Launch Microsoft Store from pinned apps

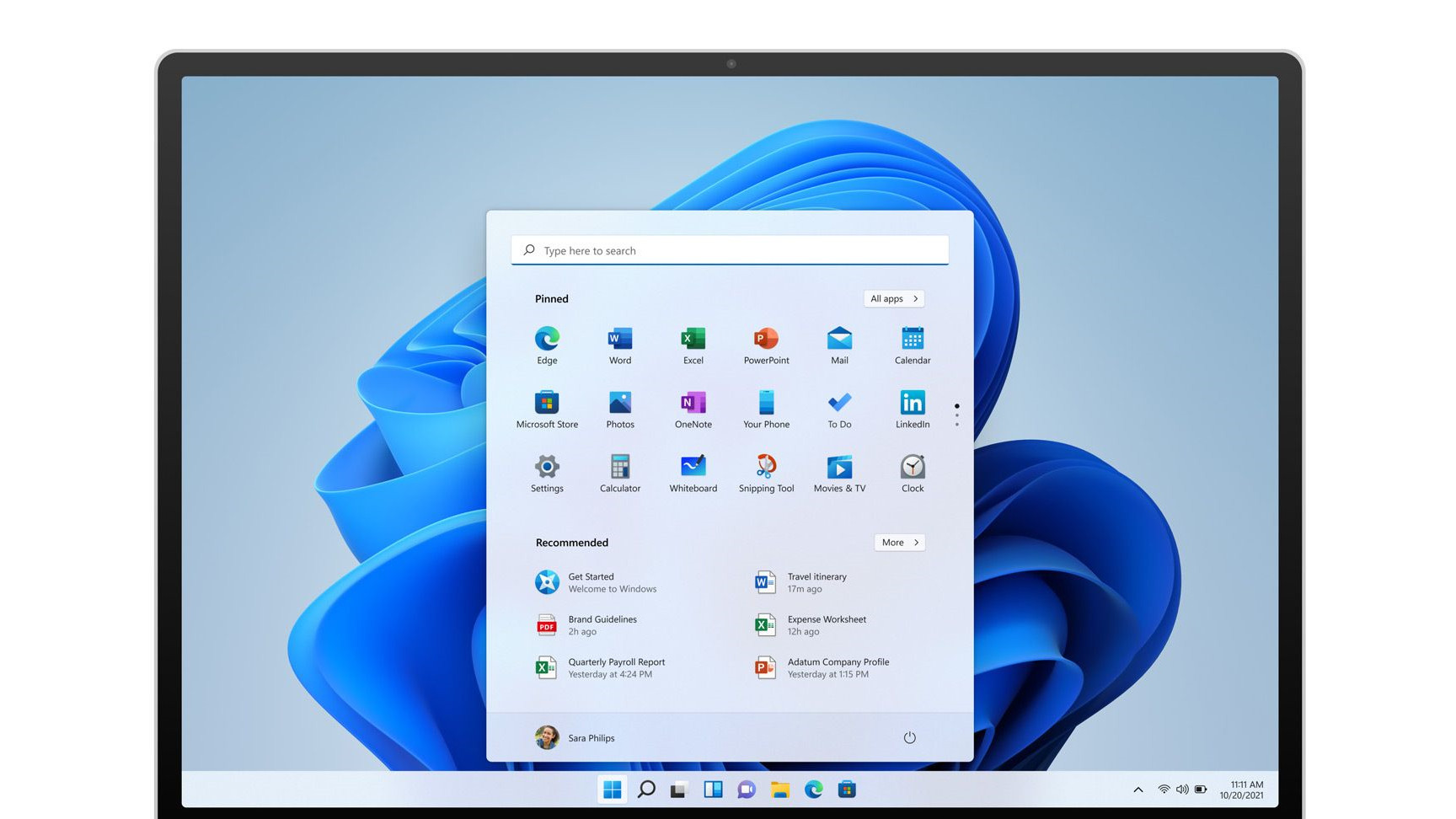click(547, 409)
